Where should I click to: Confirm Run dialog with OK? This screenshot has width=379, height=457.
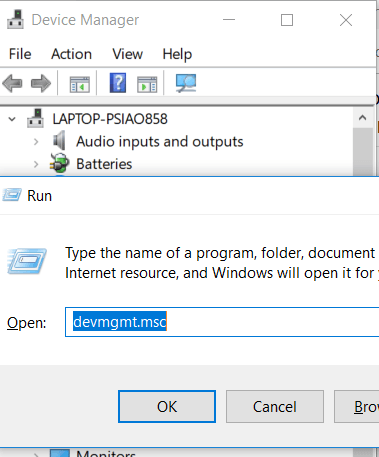point(167,407)
